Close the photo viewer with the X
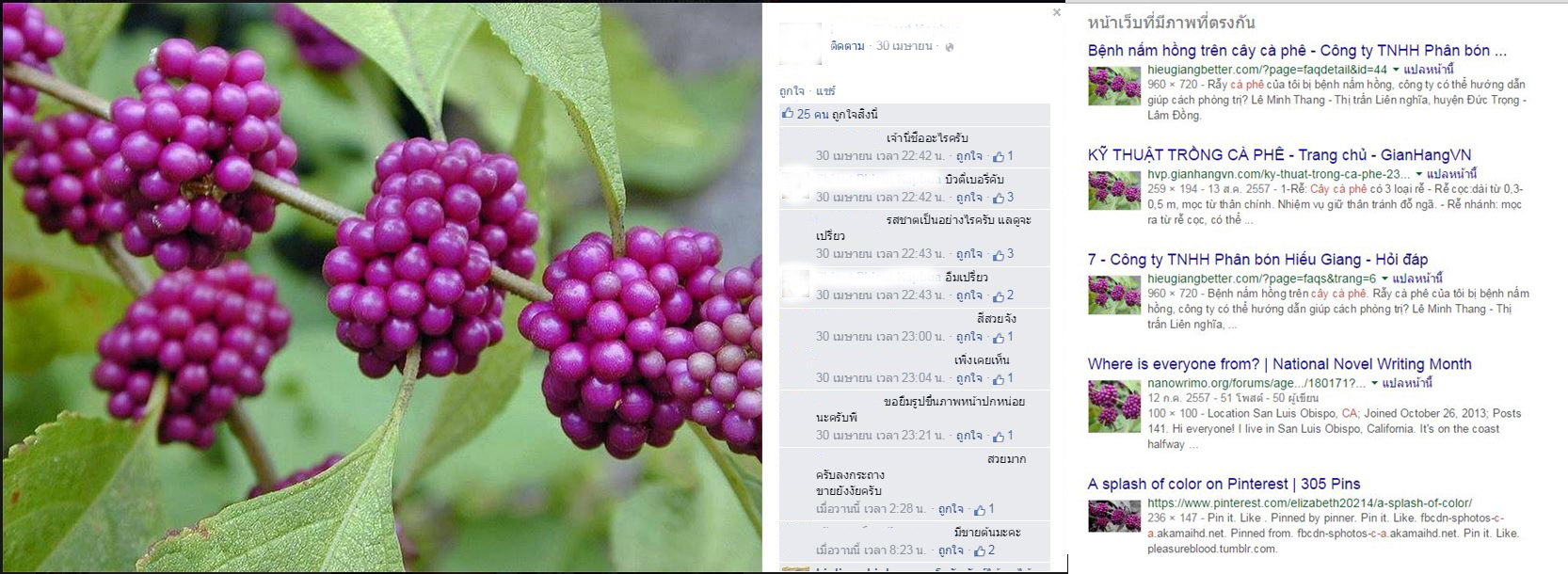This screenshot has width=1568, height=574. 1056,13
